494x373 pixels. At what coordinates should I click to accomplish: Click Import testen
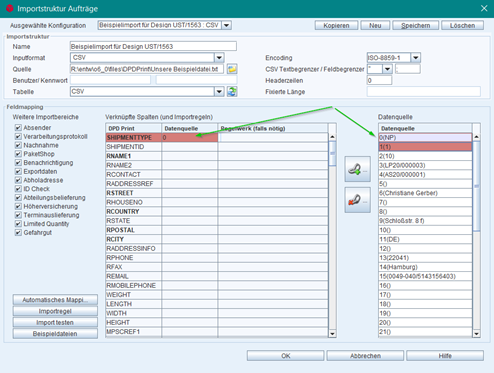coord(55,322)
